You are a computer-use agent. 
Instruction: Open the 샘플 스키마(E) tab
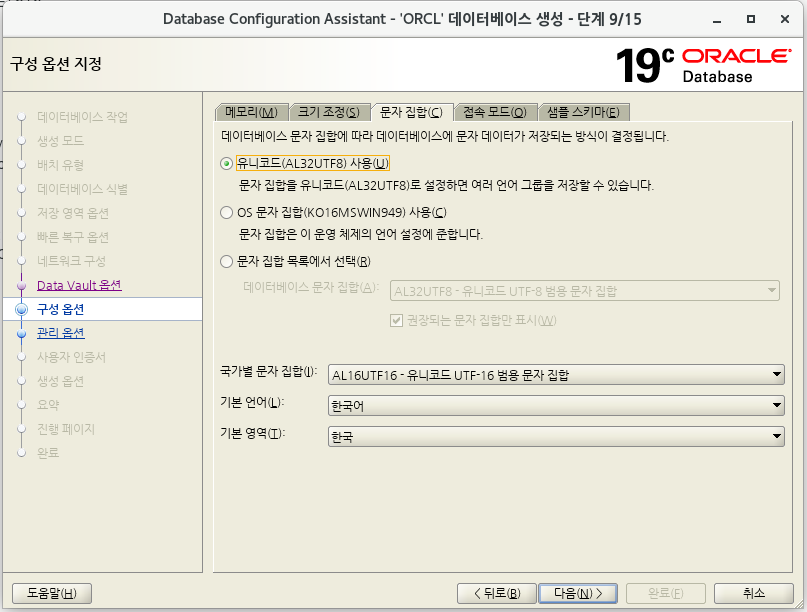(583, 112)
